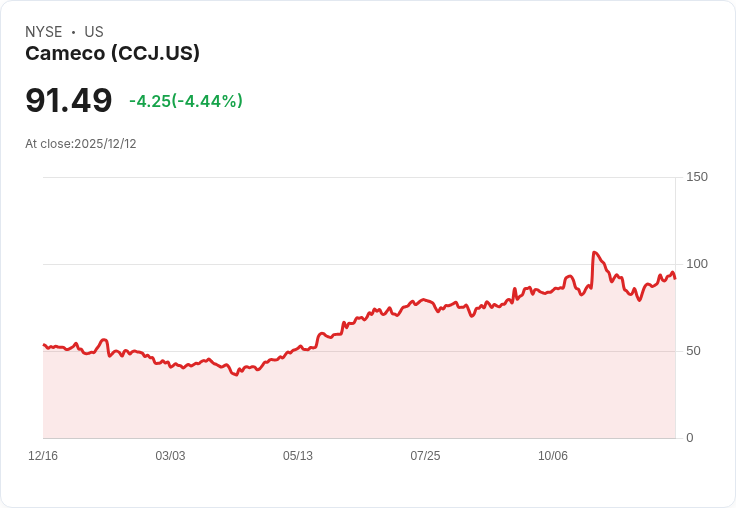Image resolution: width=736 pixels, height=508 pixels.
Task: Click the Cameco (CCJ.US) stock title
Action: 113,53
